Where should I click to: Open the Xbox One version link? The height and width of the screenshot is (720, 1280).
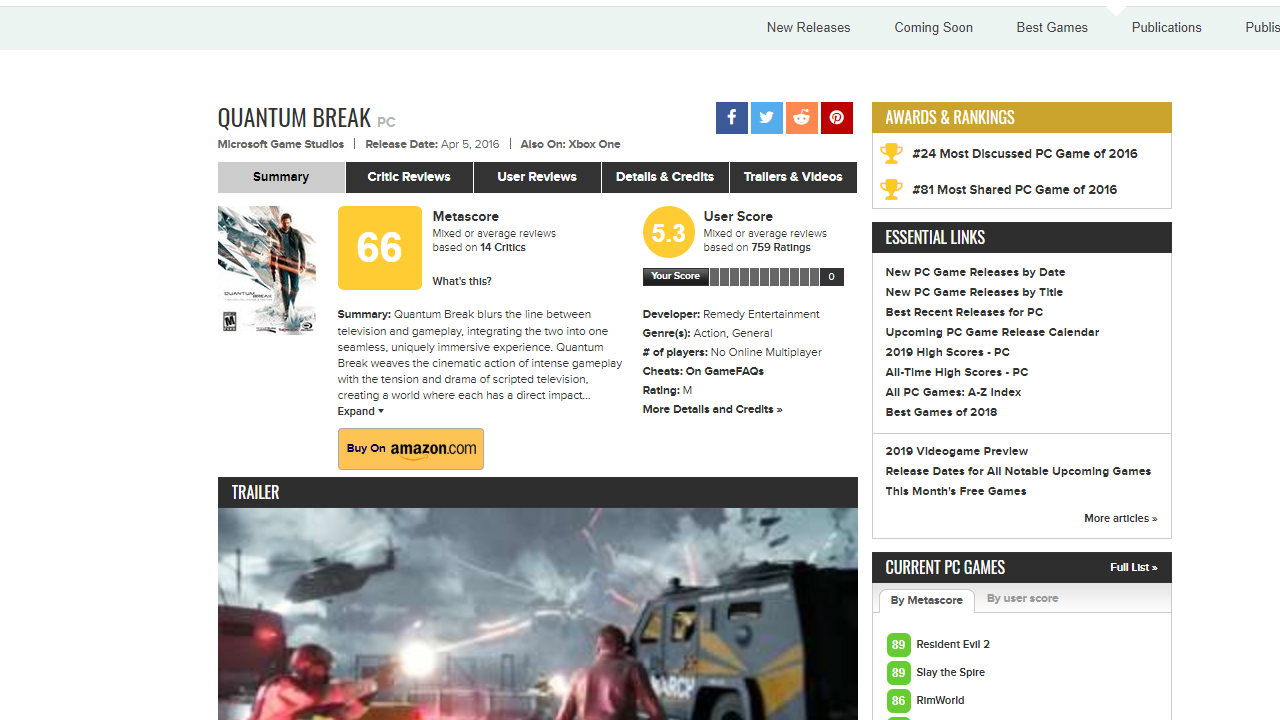tap(594, 144)
